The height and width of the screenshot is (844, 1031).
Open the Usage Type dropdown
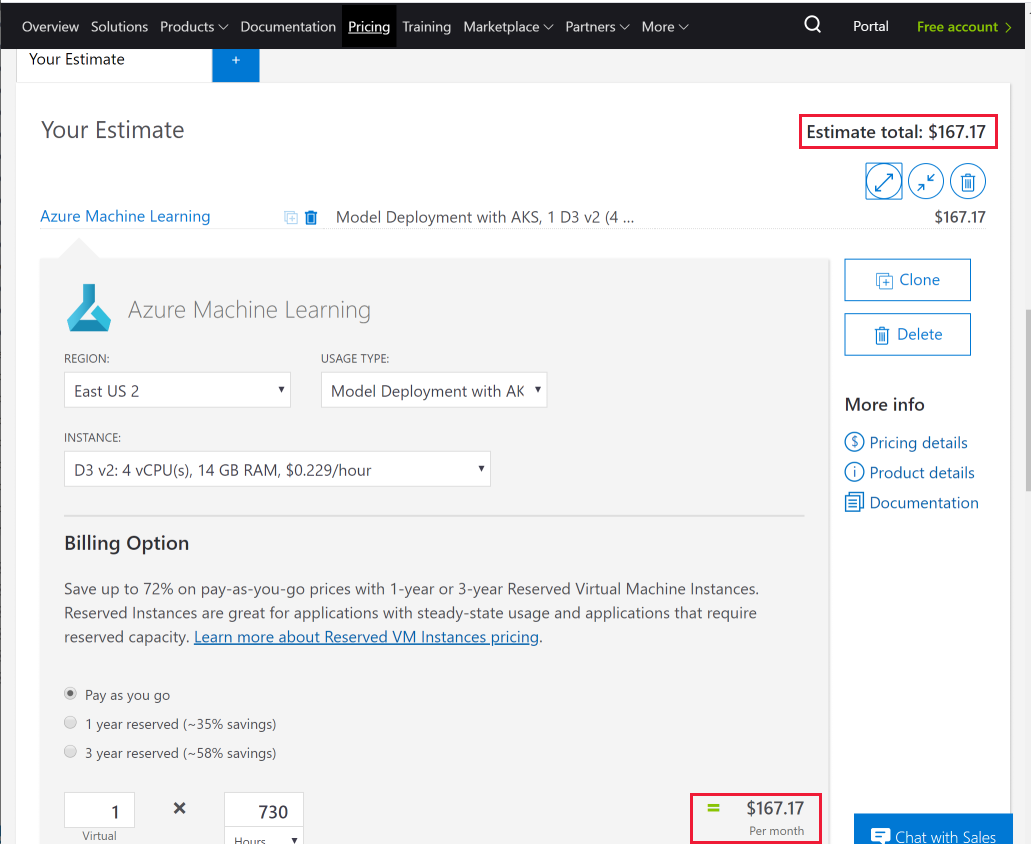pyautogui.click(x=434, y=390)
